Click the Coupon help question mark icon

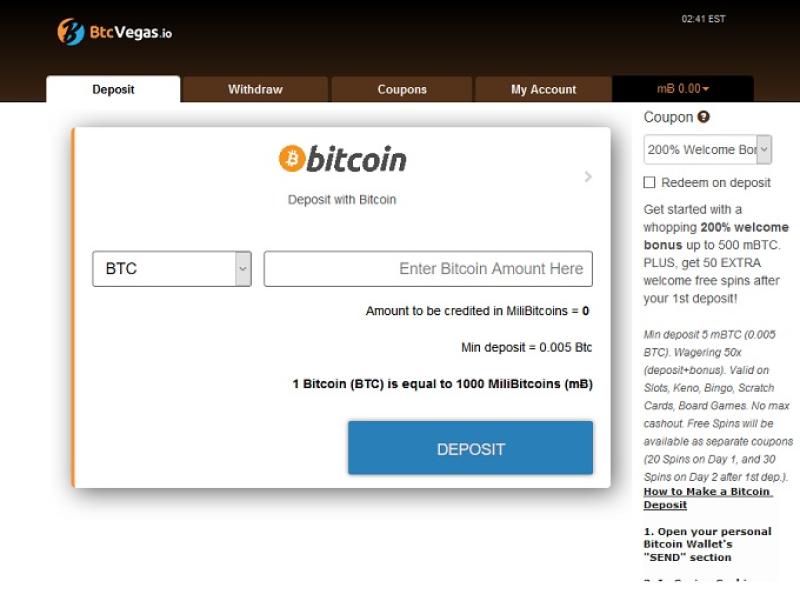[x=704, y=117]
